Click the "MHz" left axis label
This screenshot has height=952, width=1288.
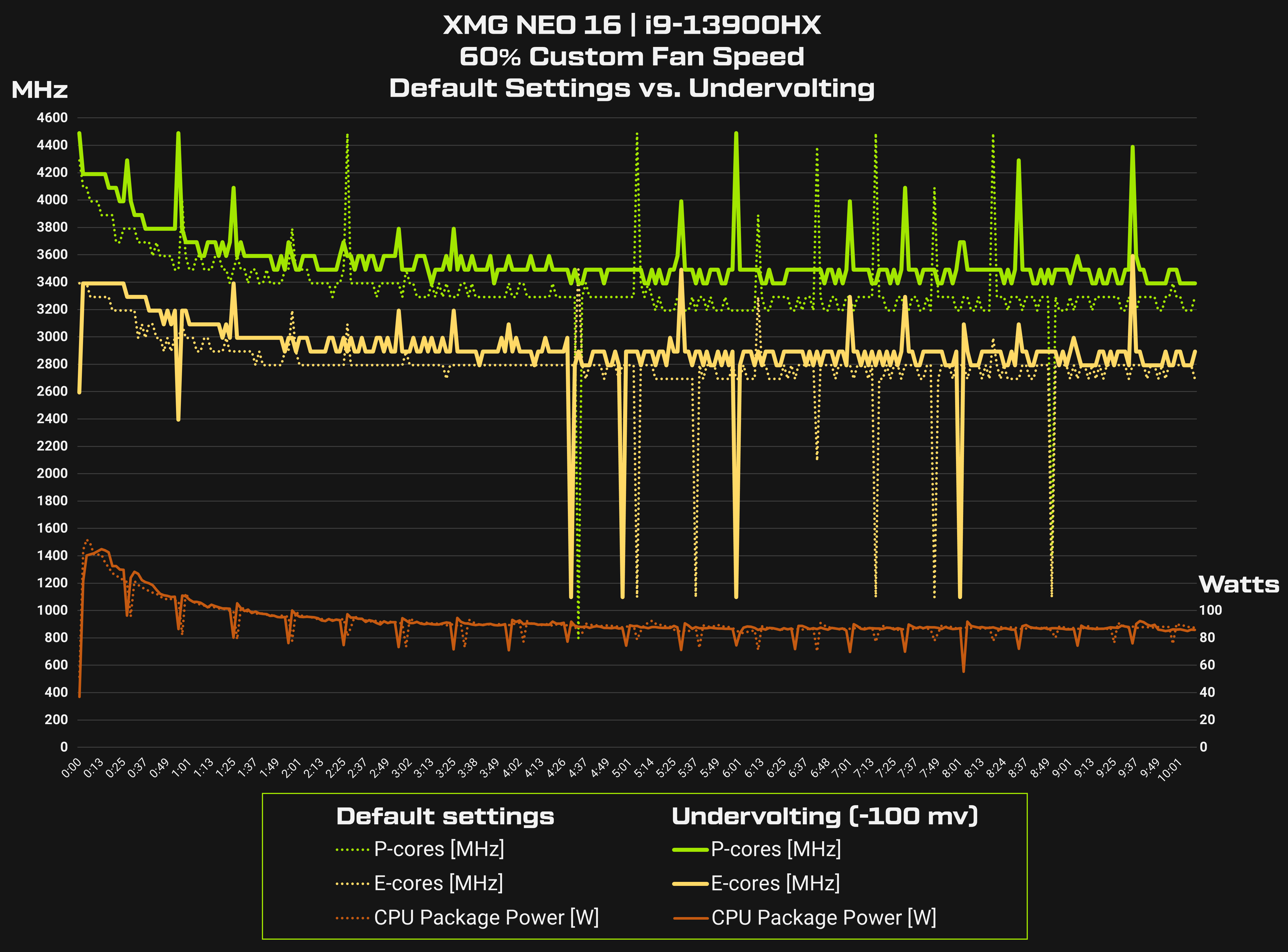point(39,90)
